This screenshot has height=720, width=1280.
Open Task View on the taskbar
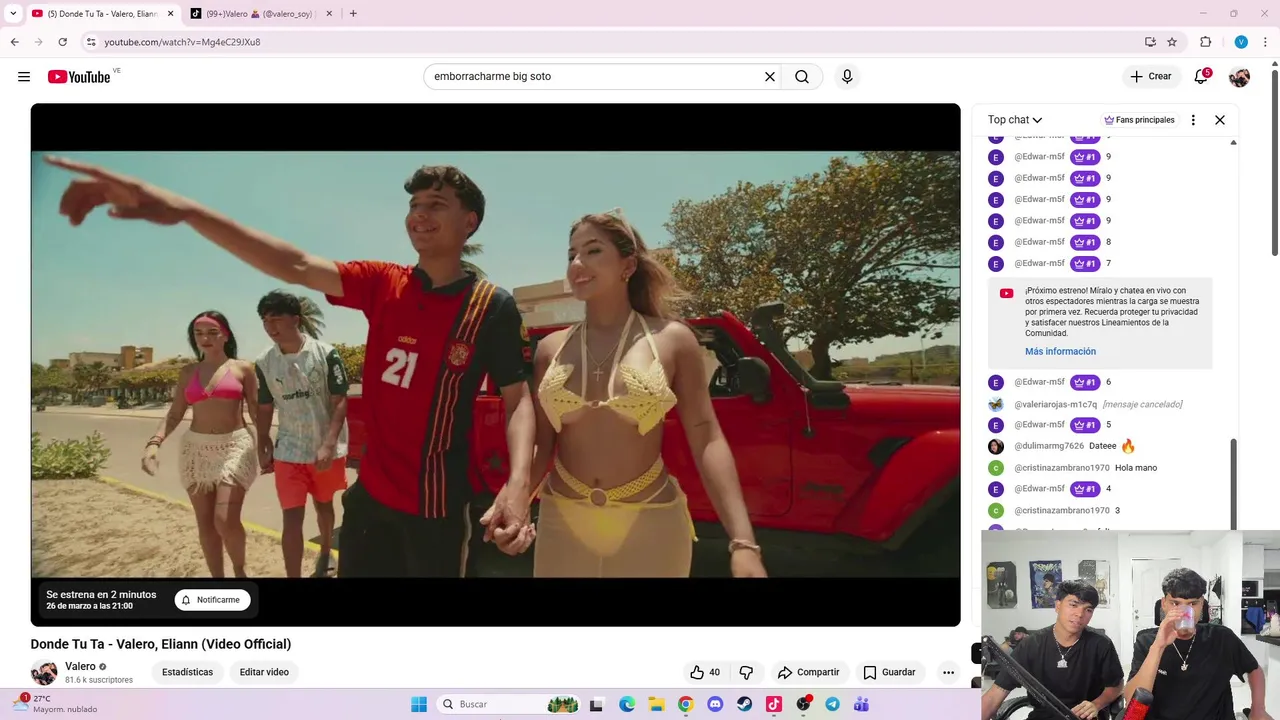(x=596, y=704)
